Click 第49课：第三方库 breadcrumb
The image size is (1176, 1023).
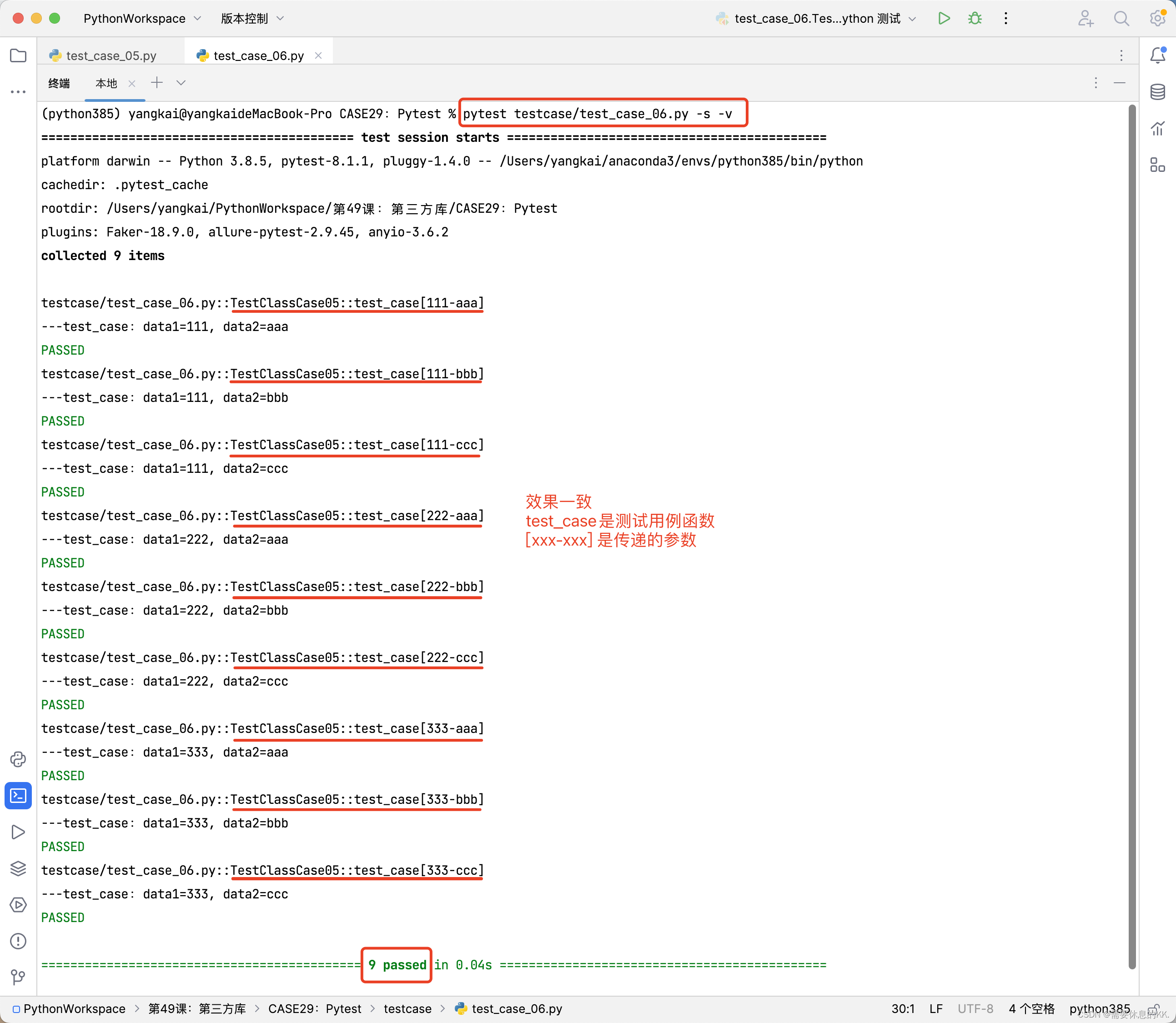coord(197,1009)
